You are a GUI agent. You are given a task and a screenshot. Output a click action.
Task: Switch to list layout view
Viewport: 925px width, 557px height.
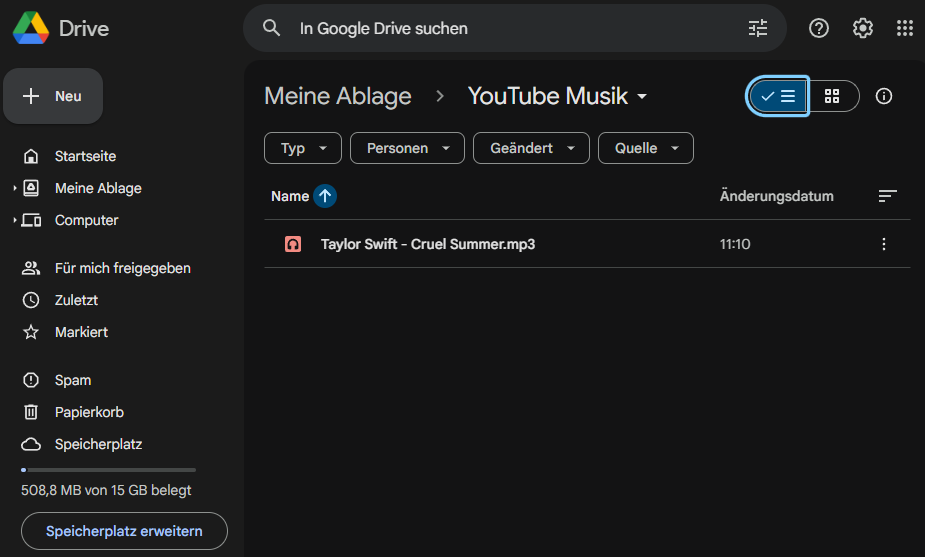pyautogui.click(x=778, y=96)
